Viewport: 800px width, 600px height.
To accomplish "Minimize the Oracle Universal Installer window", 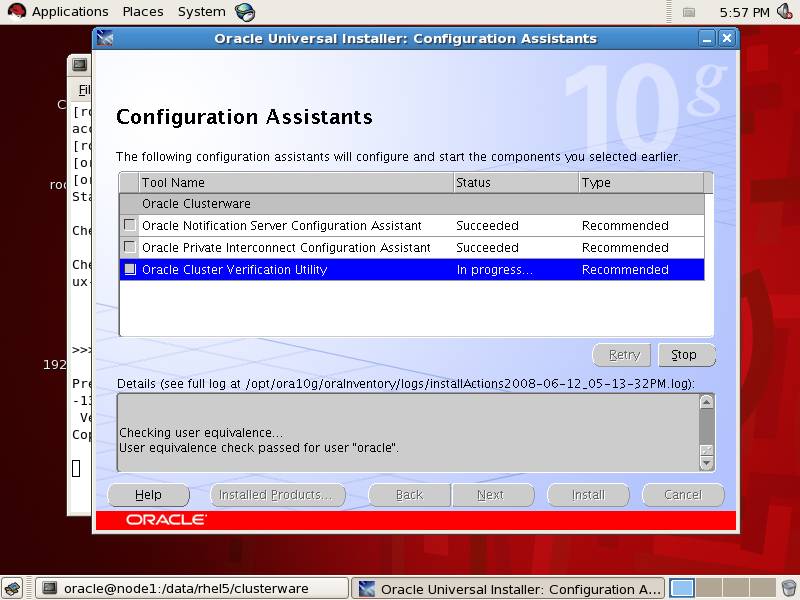I will tap(707, 39).
